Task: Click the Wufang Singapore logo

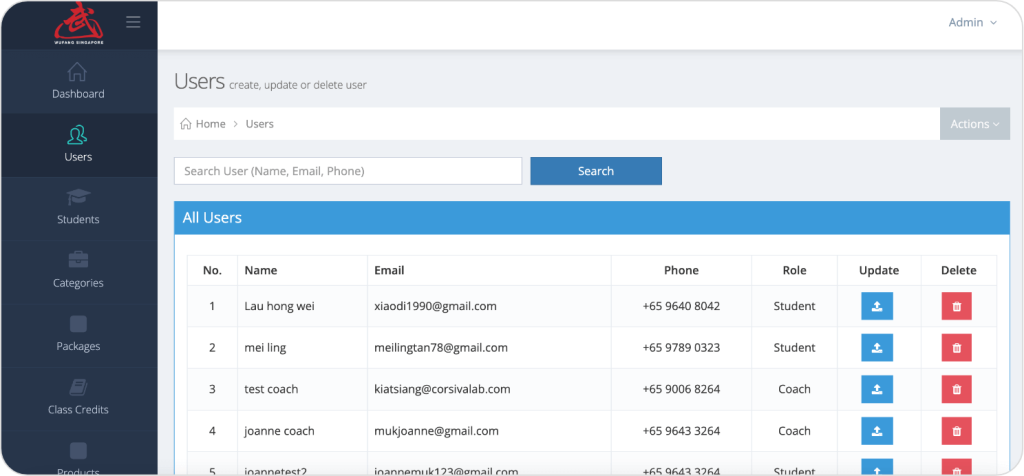Action: click(x=78, y=24)
